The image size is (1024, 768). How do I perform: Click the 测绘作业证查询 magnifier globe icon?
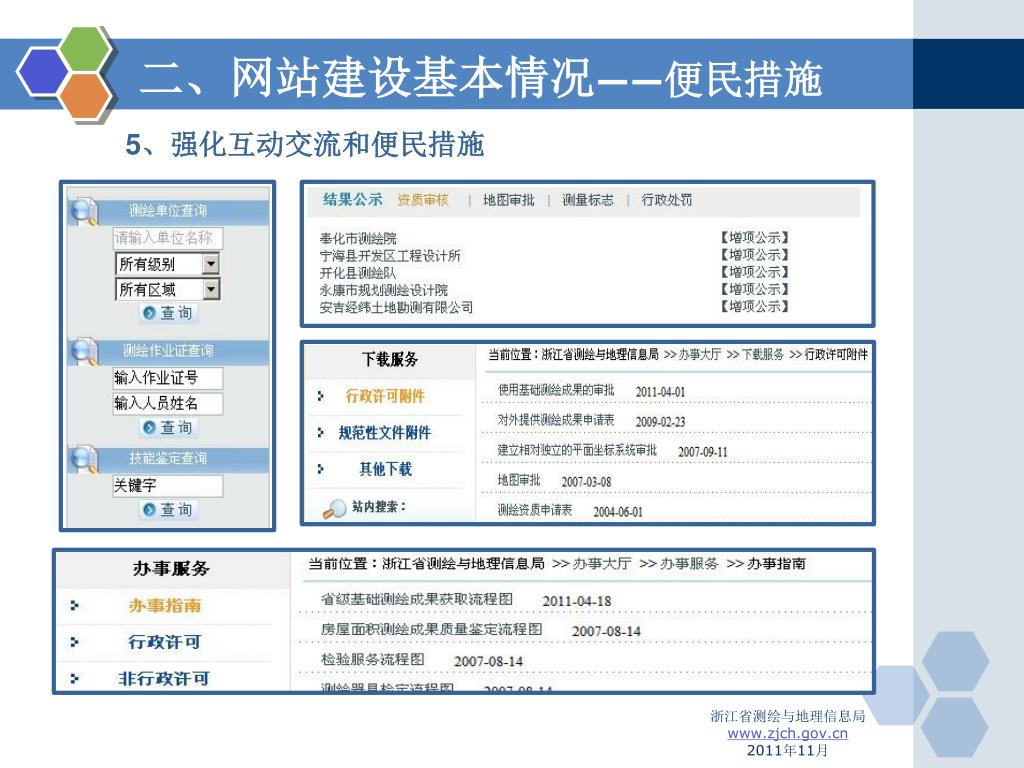pyautogui.click(x=84, y=351)
